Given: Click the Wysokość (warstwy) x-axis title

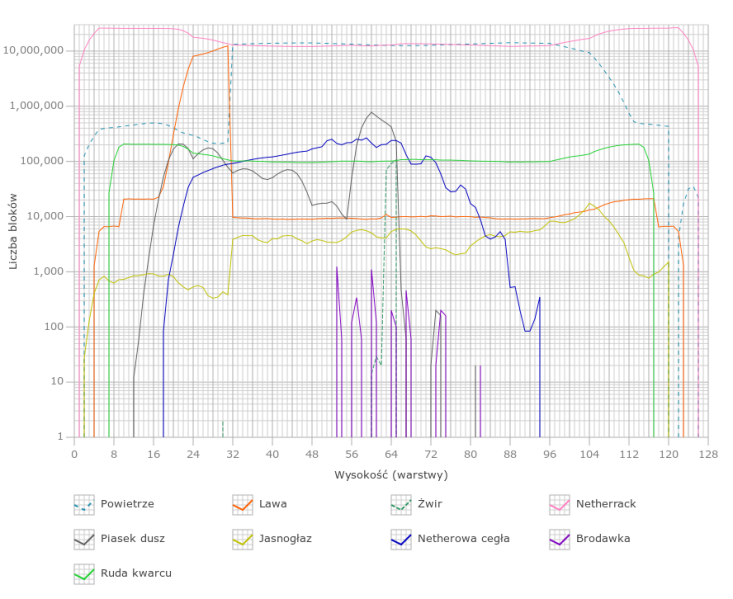Looking at the screenshot, I should tap(391, 472).
